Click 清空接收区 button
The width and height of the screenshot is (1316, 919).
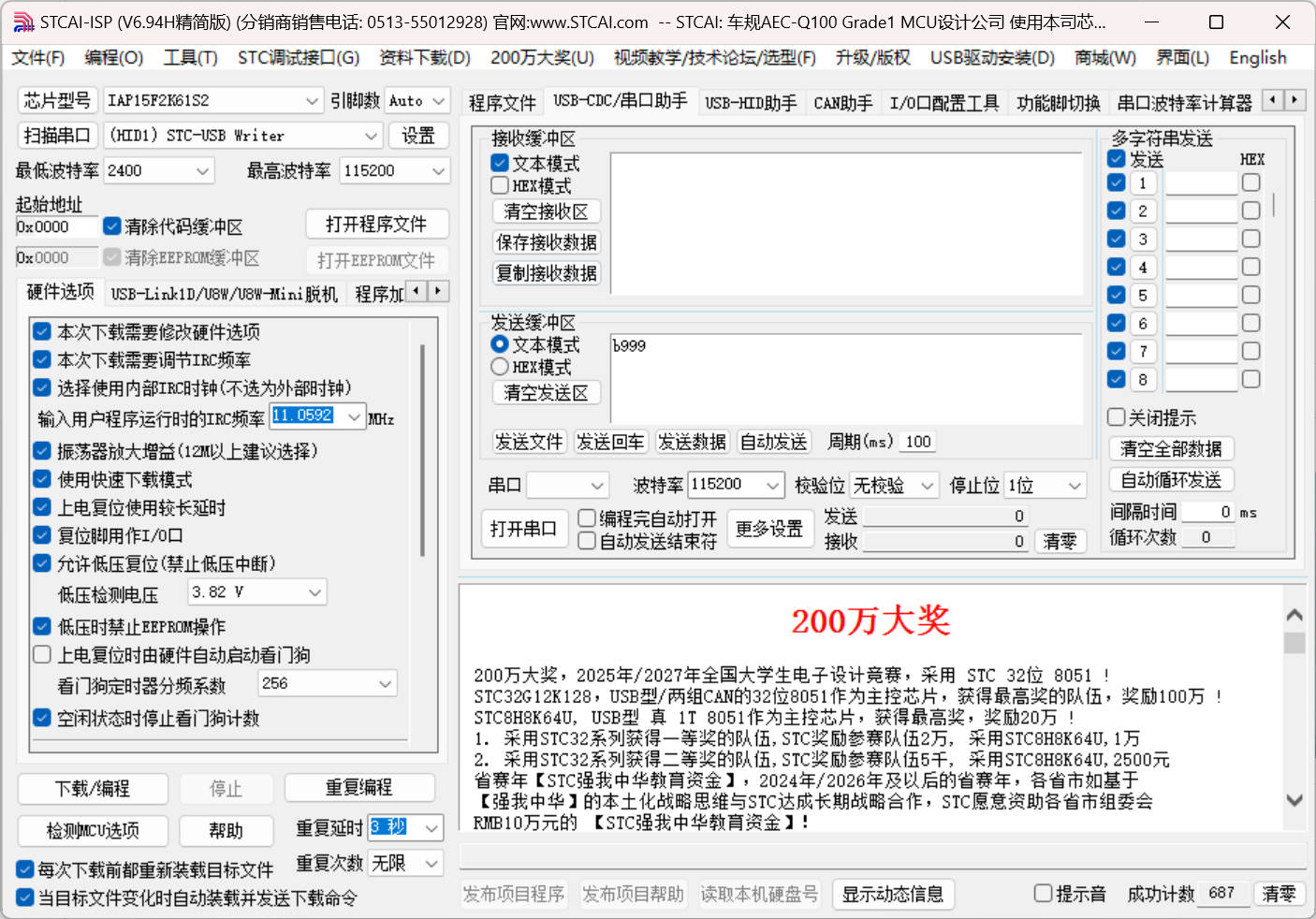pyautogui.click(x=547, y=212)
